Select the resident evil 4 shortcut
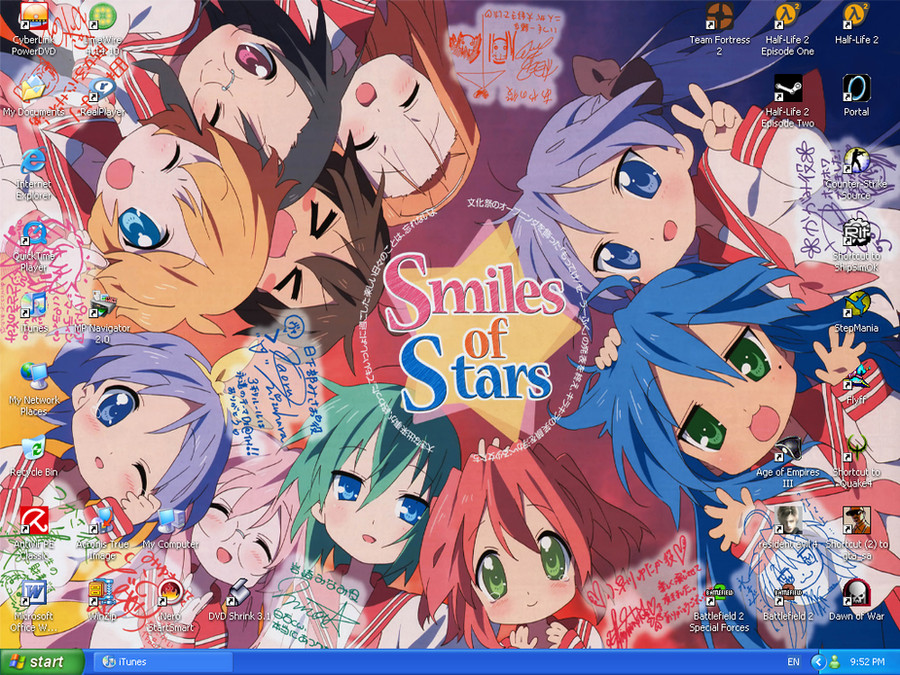 pos(788,521)
